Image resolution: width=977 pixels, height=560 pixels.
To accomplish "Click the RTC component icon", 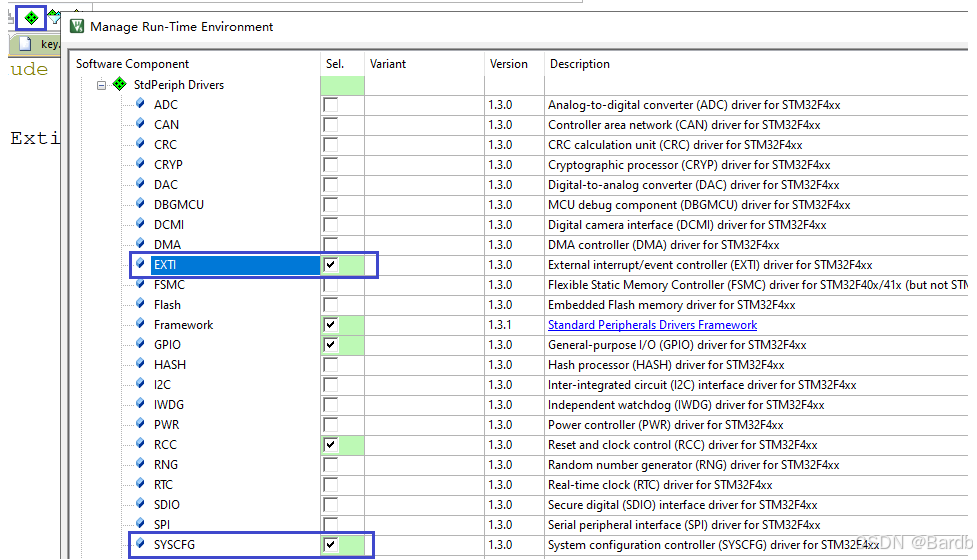I will tap(140, 483).
